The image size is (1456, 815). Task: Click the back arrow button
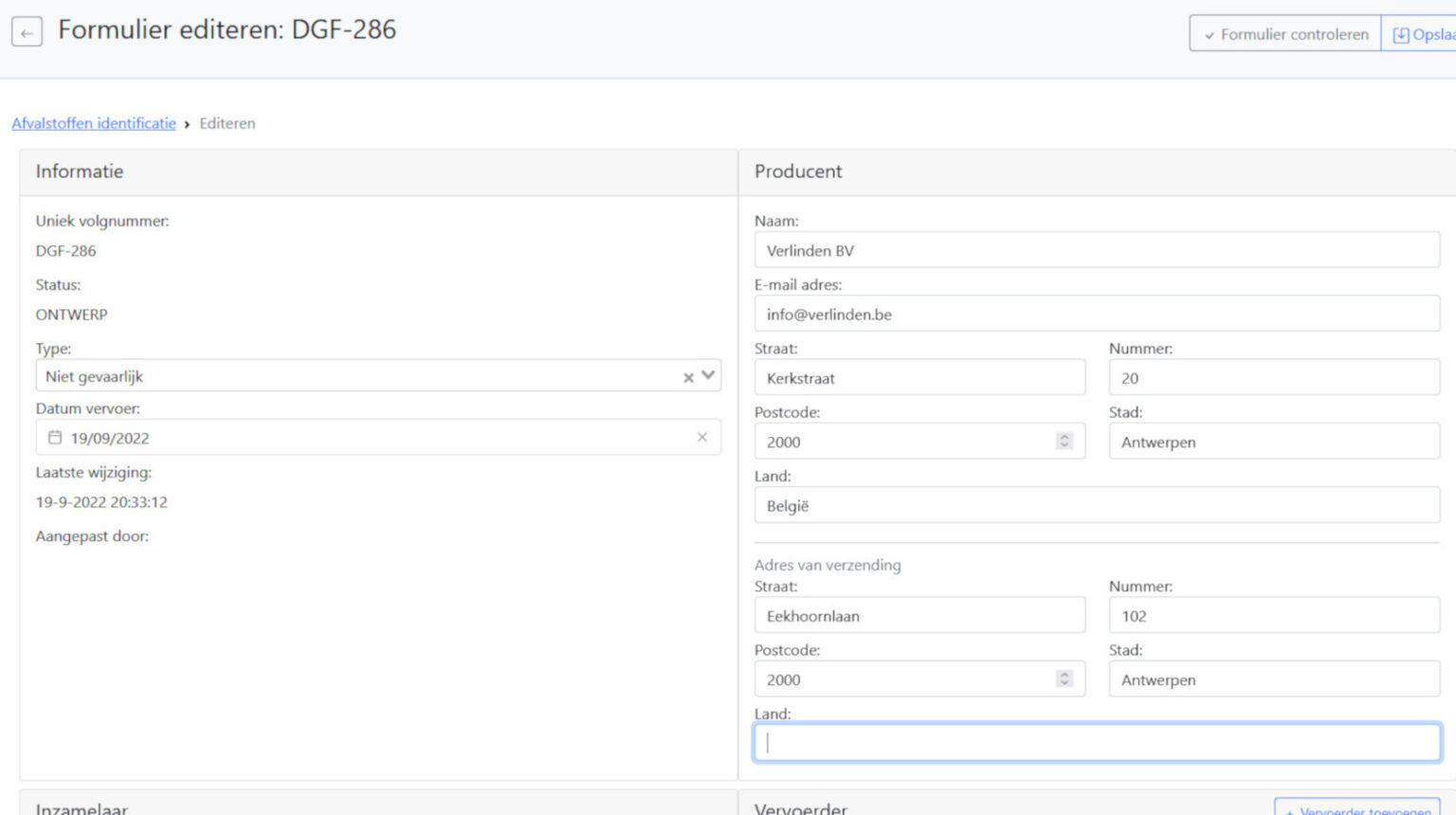click(27, 33)
